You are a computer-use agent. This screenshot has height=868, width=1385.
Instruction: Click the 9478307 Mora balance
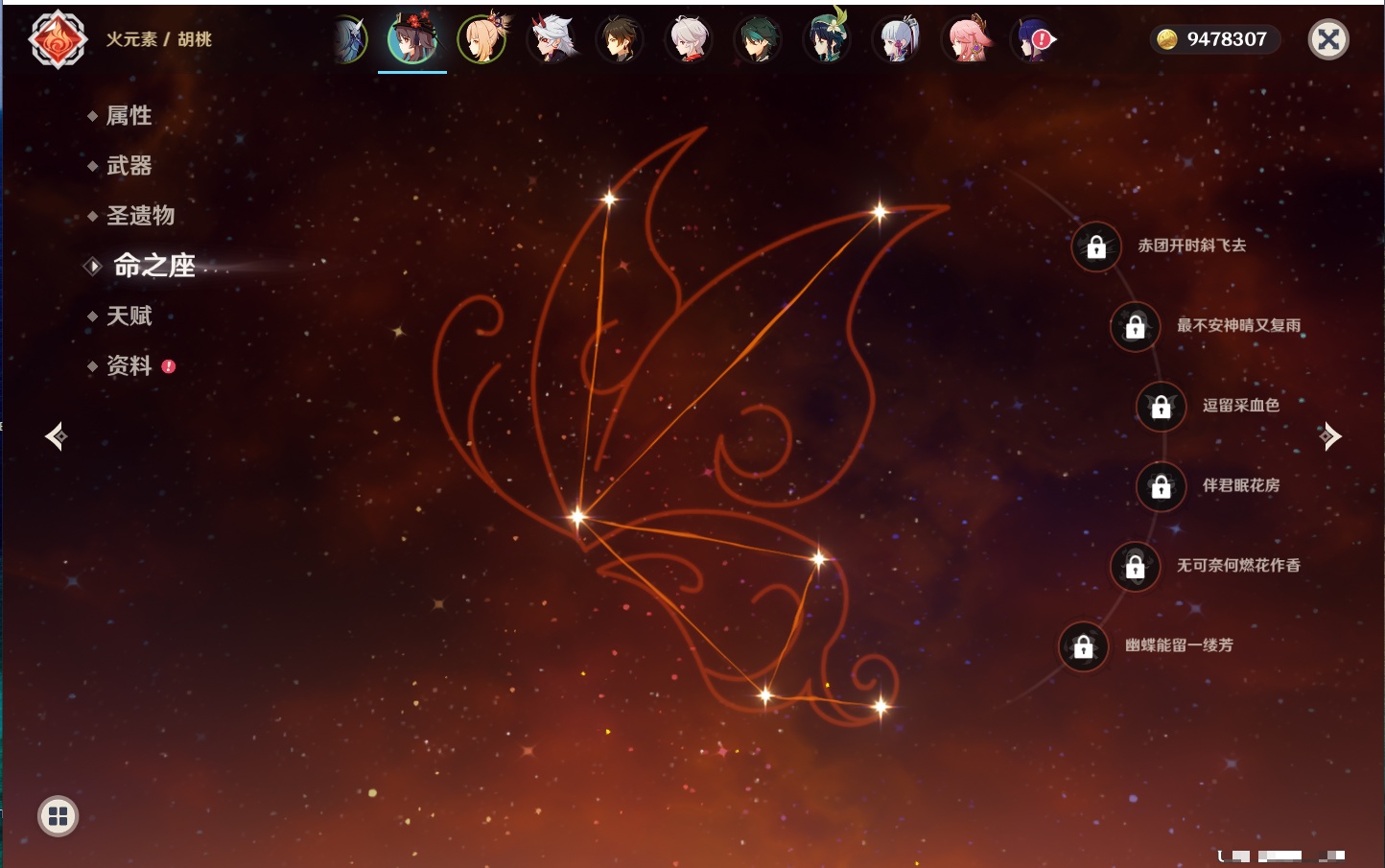click(x=1227, y=39)
